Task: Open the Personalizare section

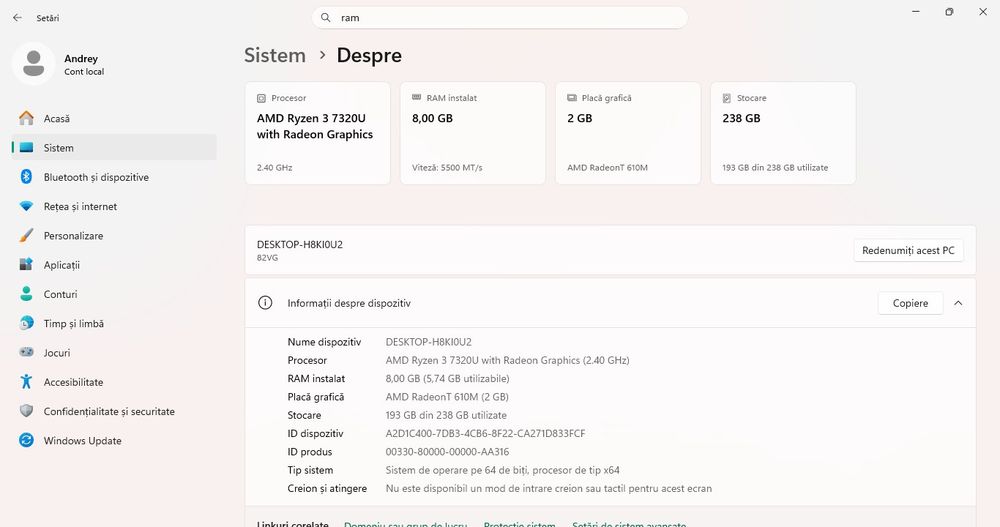Action: click(115, 235)
